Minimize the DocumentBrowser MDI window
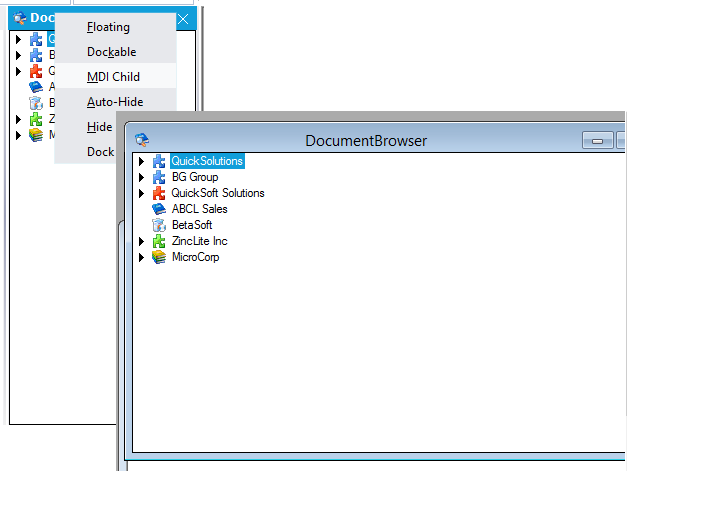This screenshot has width=725, height=505. [x=597, y=141]
